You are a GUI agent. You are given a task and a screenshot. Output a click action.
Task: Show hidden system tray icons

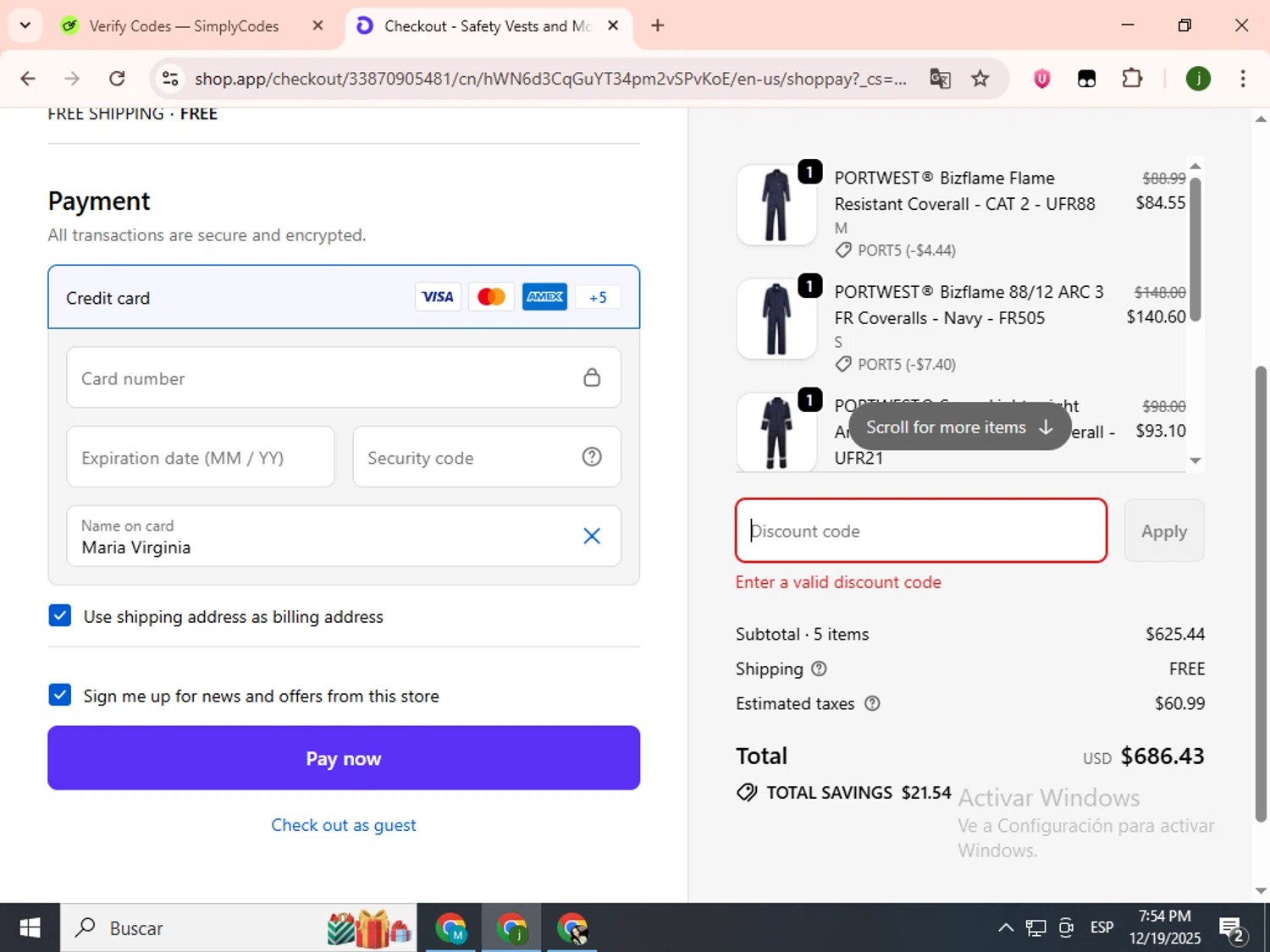tap(1005, 927)
